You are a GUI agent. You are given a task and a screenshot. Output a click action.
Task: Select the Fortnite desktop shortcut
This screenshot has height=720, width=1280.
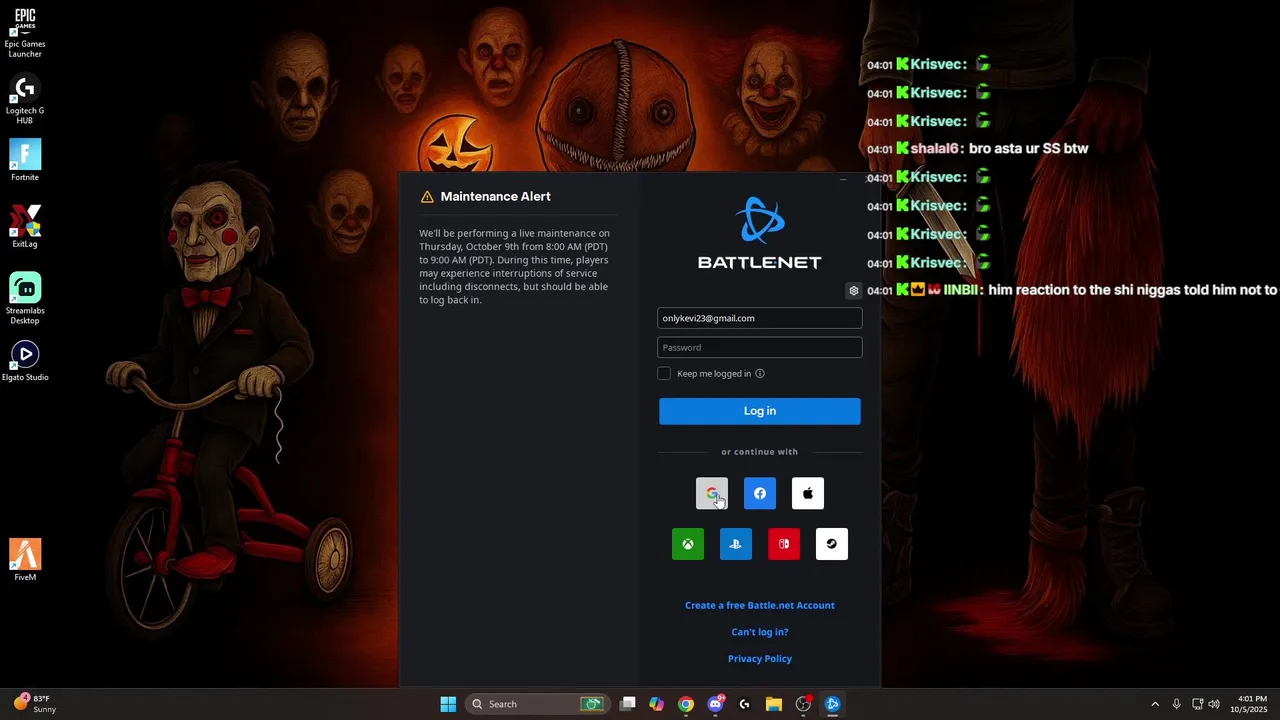tap(25, 160)
